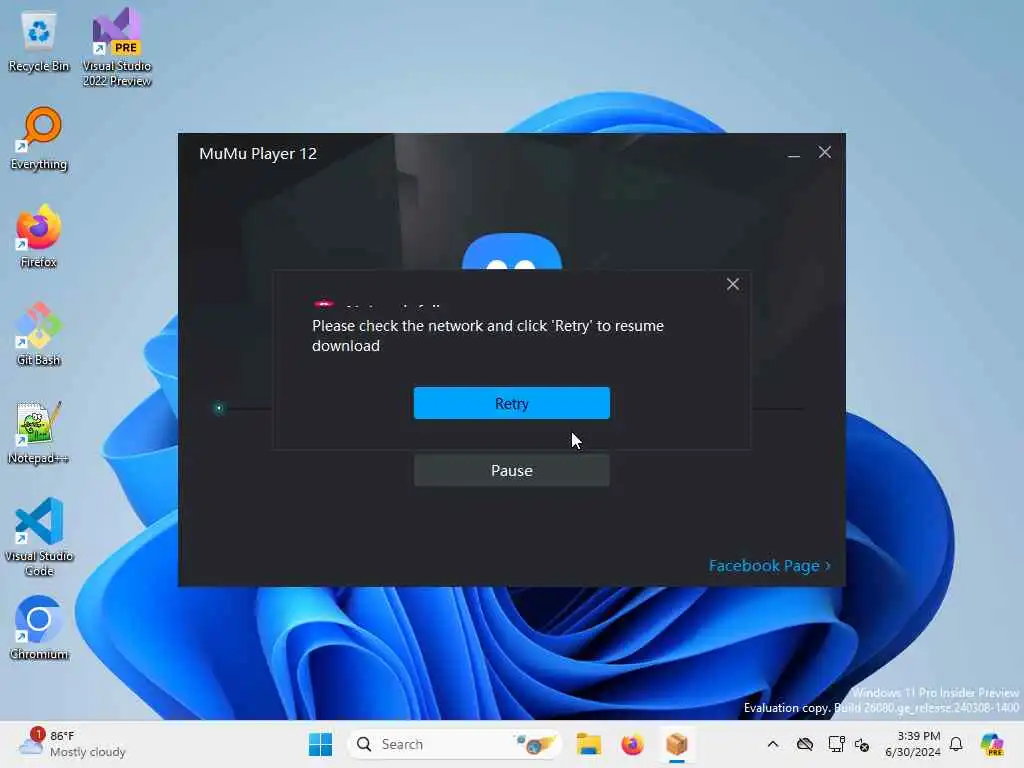Select Visual Studio 2022 Preview desktop icon
This screenshot has height=768, width=1024.
[117, 47]
